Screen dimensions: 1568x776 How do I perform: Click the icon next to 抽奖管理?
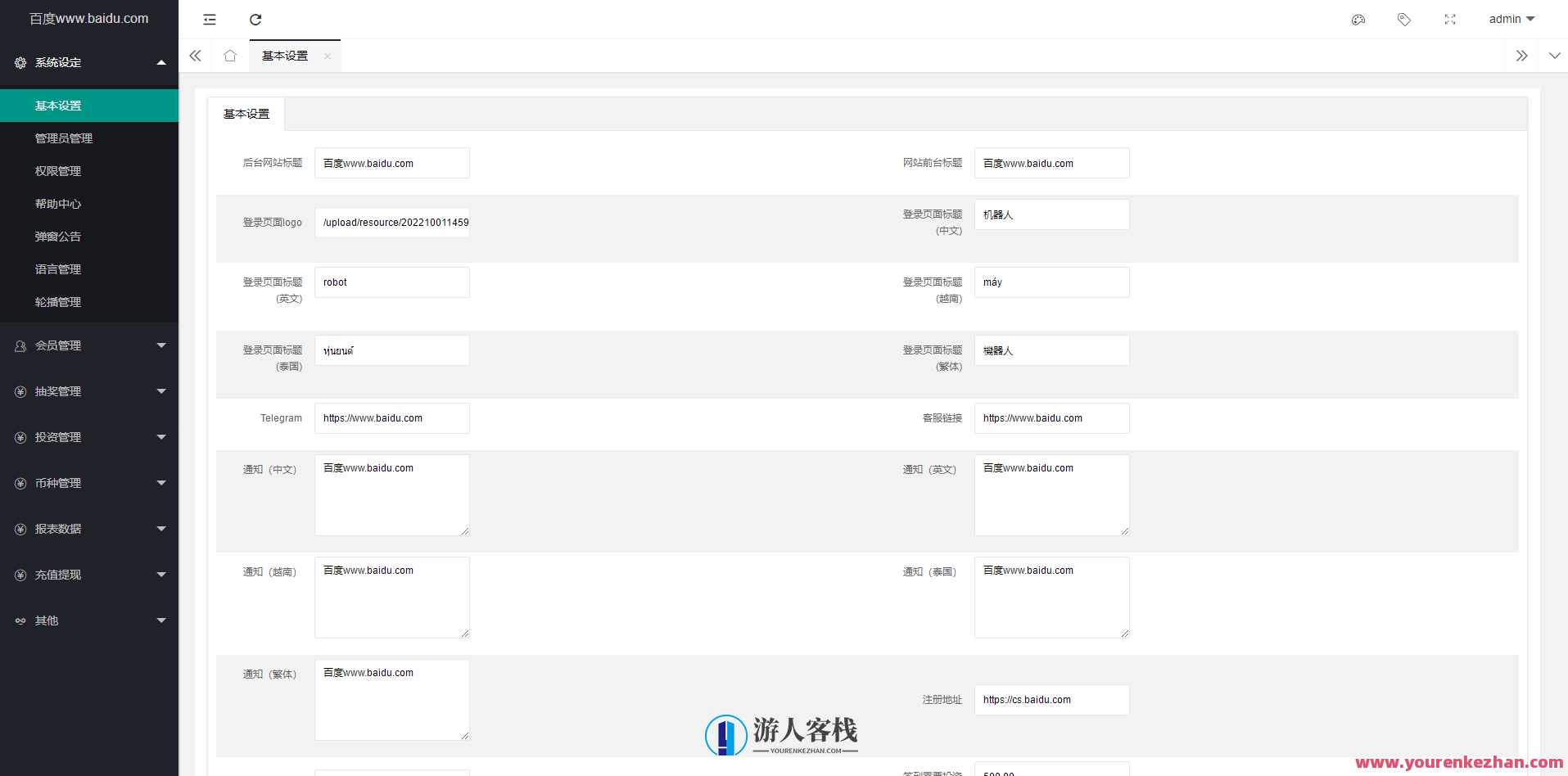tap(20, 390)
